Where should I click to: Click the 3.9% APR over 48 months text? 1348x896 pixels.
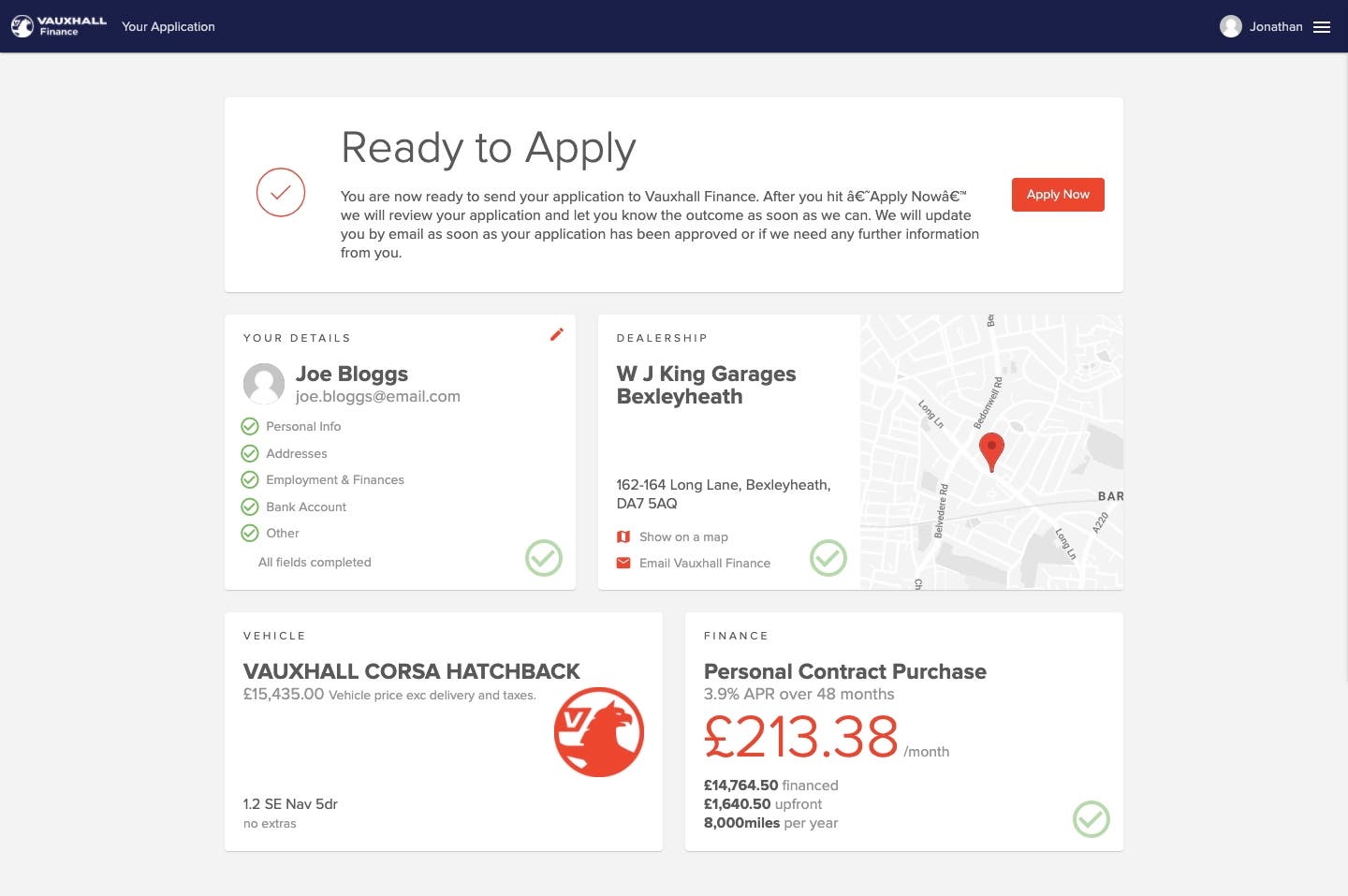(799, 695)
